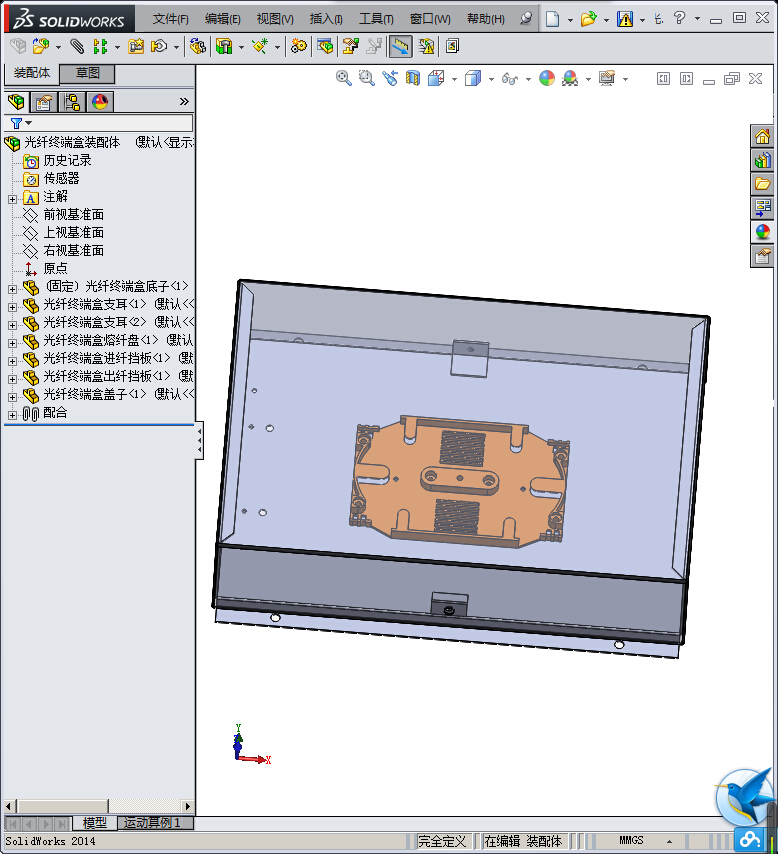Click the New document button

[553, 19]
